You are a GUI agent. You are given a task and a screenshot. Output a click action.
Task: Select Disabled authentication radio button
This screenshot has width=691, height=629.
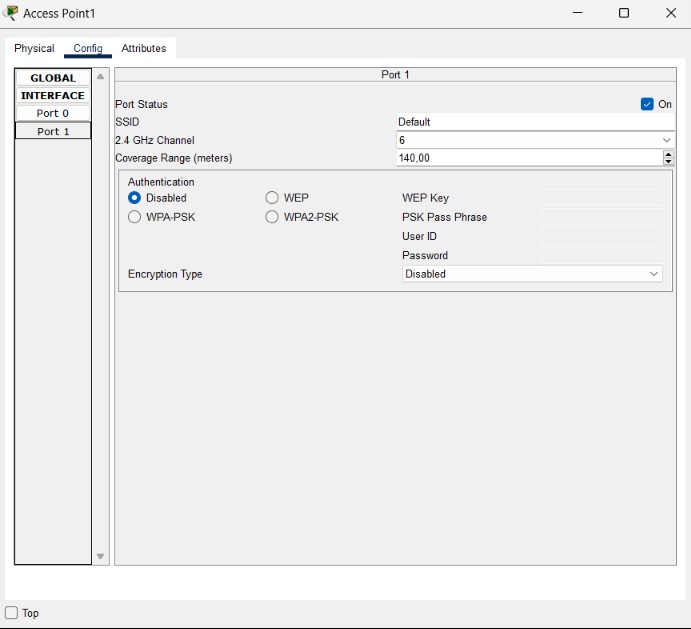coord(134,198)
